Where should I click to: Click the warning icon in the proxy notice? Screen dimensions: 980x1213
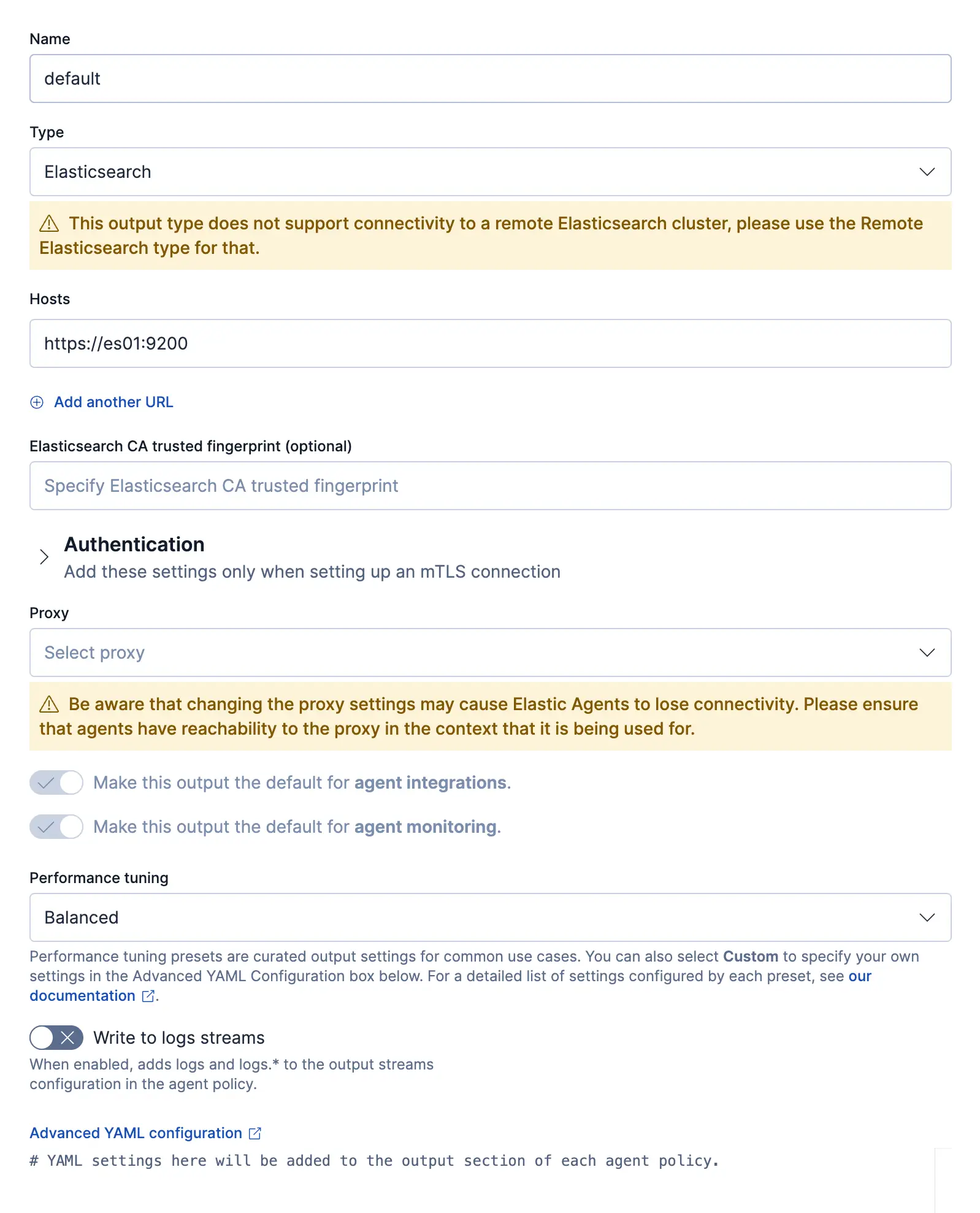pyautogui.click(x=49, y=705)
